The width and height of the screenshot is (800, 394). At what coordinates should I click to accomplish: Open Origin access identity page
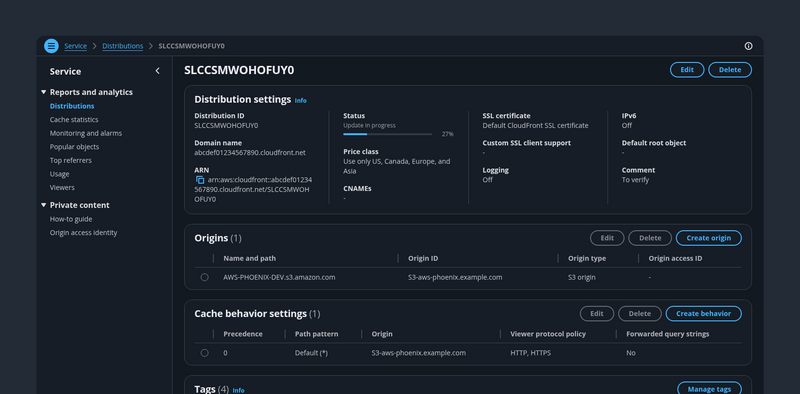coord(83,233)
